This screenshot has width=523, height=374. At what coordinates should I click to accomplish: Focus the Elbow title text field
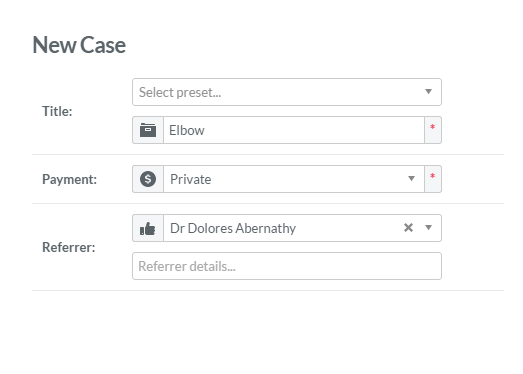(x=294, y=130)
